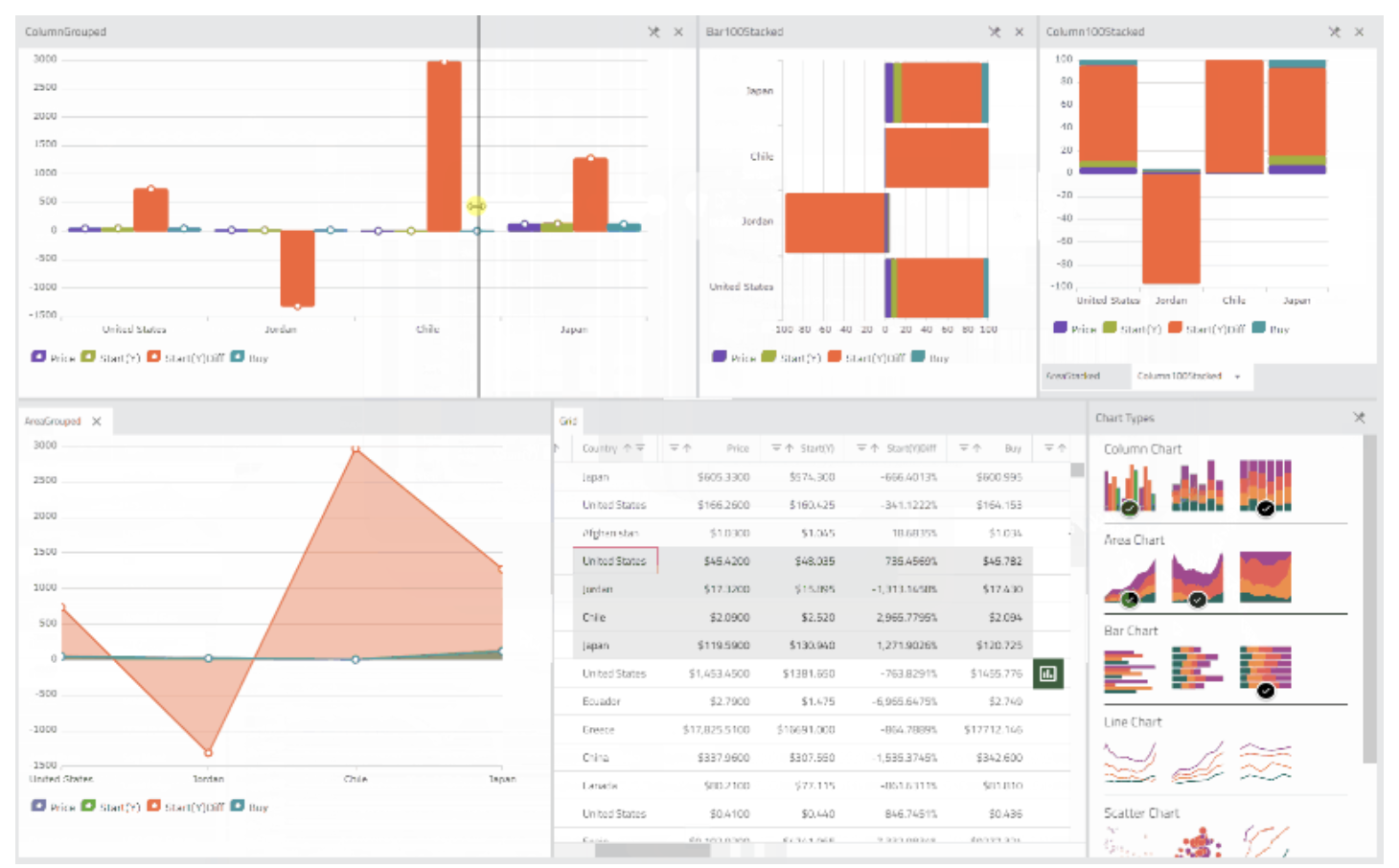This screenshot has height=868, width=1399.
Task: Click the pin icon on Bar100Stacked pane
Action: tap(995, 33)
